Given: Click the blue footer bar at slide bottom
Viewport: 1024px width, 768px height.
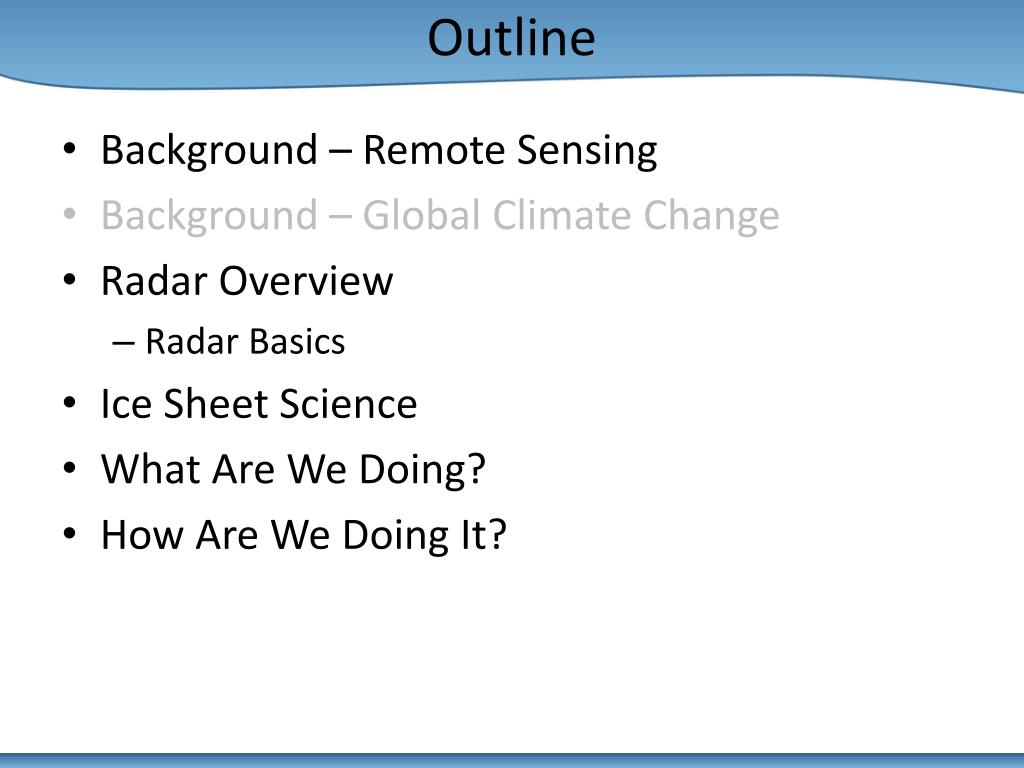Looking at the screenshot, I should click(x=512, y=760).
